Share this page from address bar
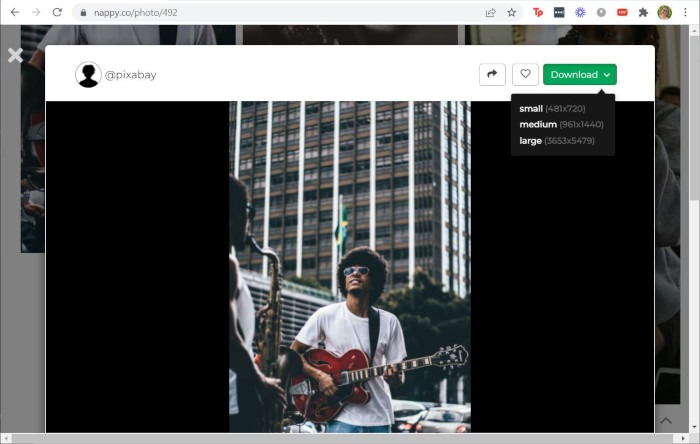This screenshot has height=444, width=700. point(490,12)
